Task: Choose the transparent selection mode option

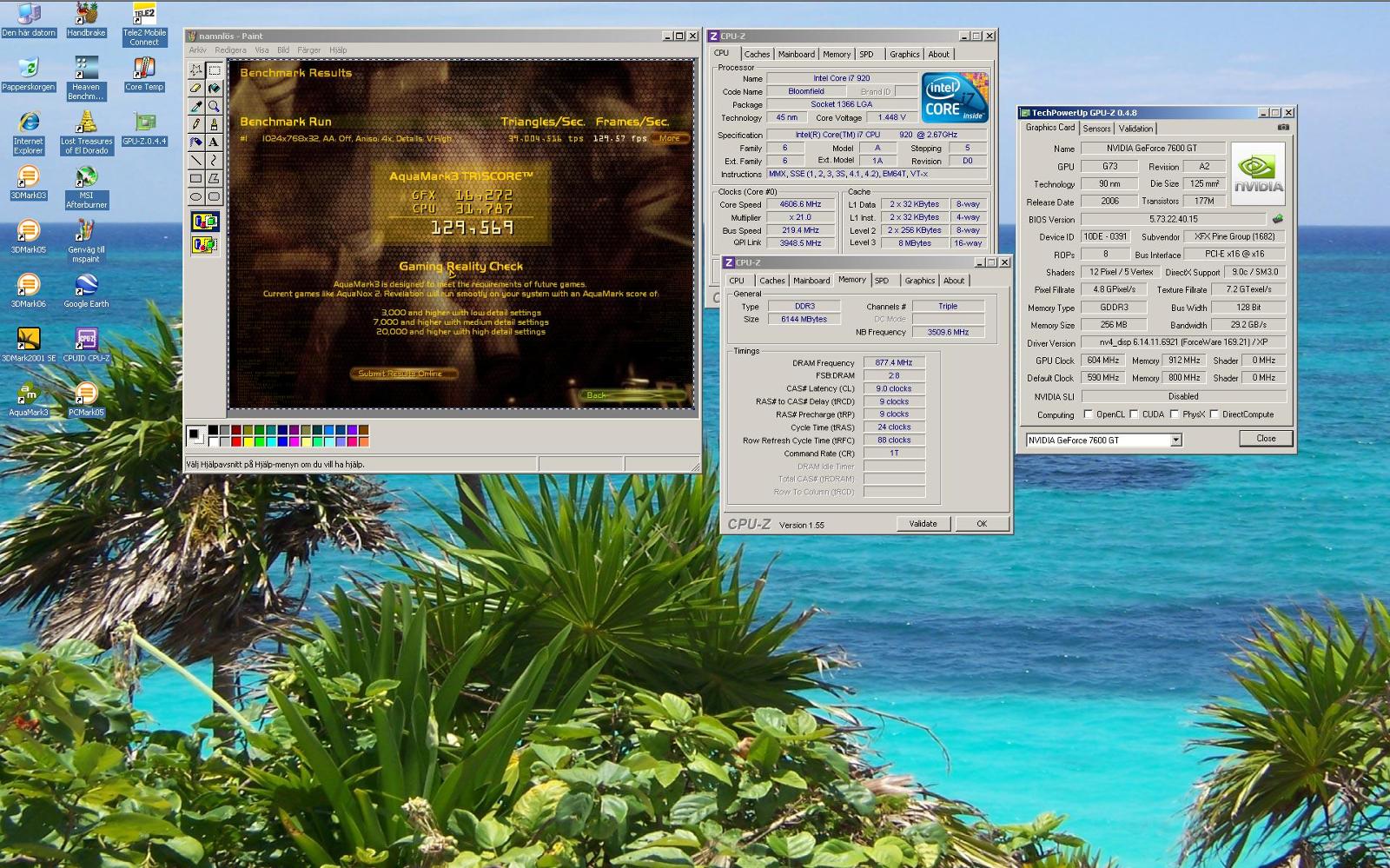Action: (x=205, y=244)
